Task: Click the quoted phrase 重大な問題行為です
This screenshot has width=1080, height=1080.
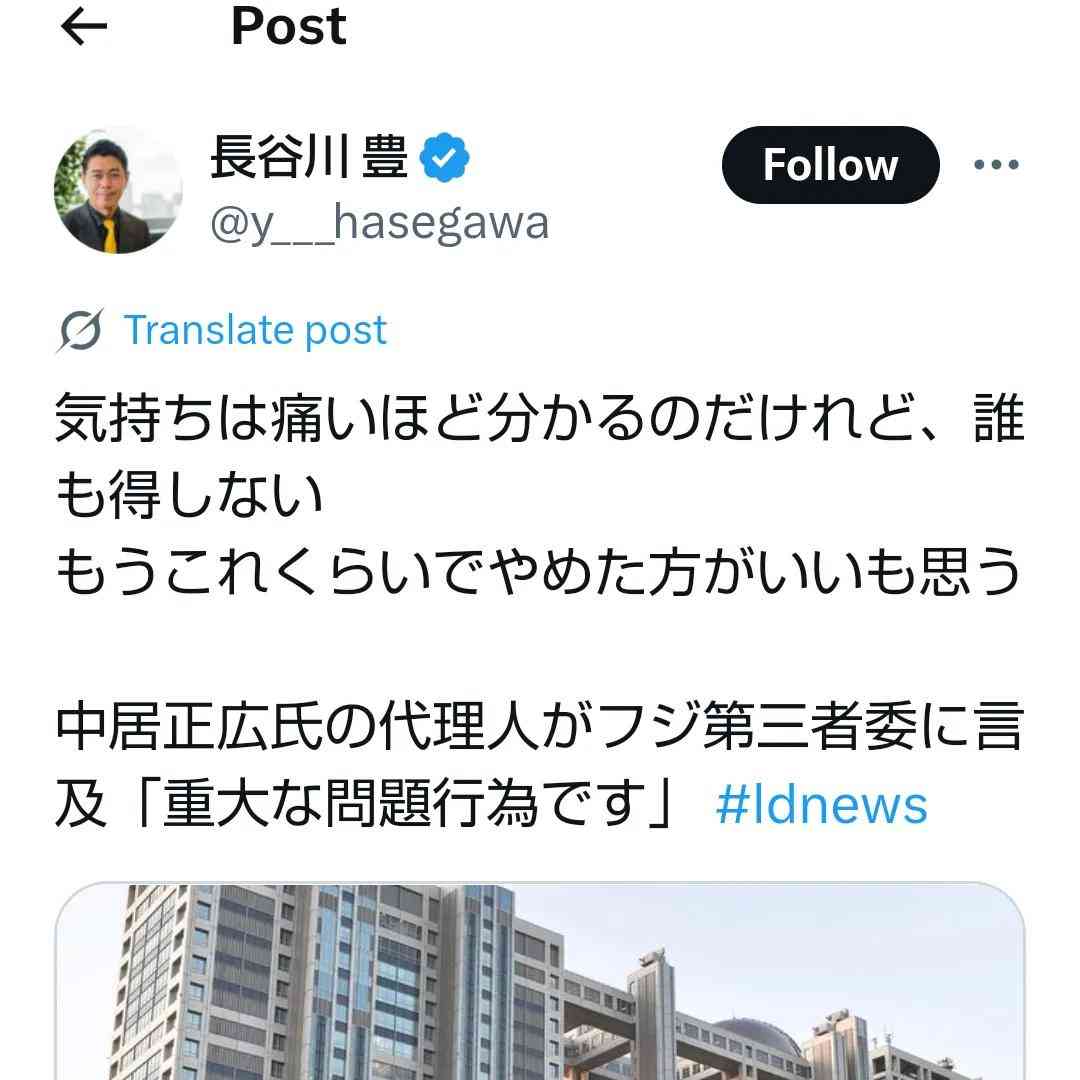Action: tap(404, 804)
